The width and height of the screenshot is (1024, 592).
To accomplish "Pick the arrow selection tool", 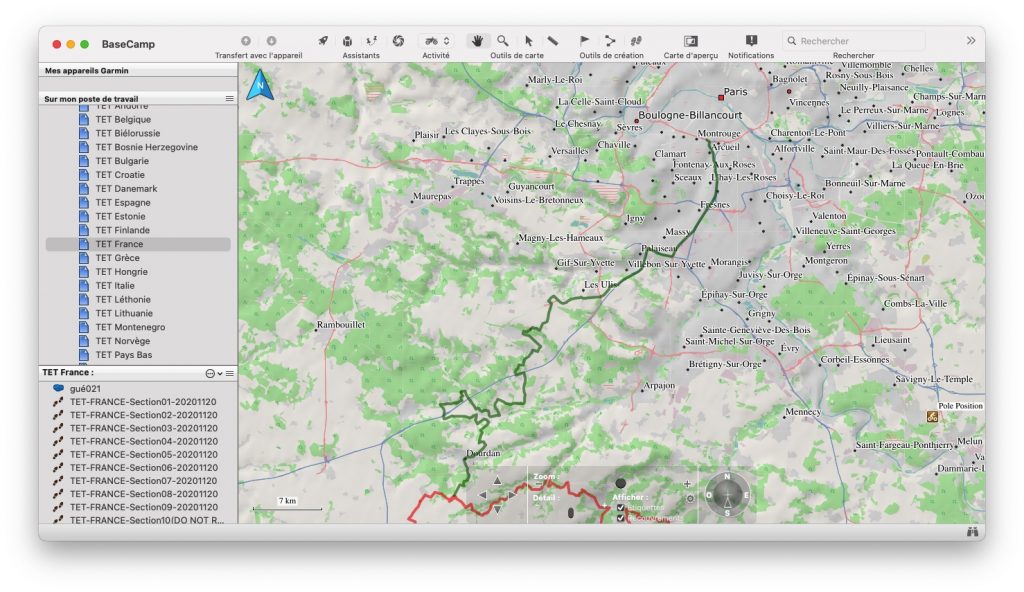I will pyautogui.click(x=529, y=40).
